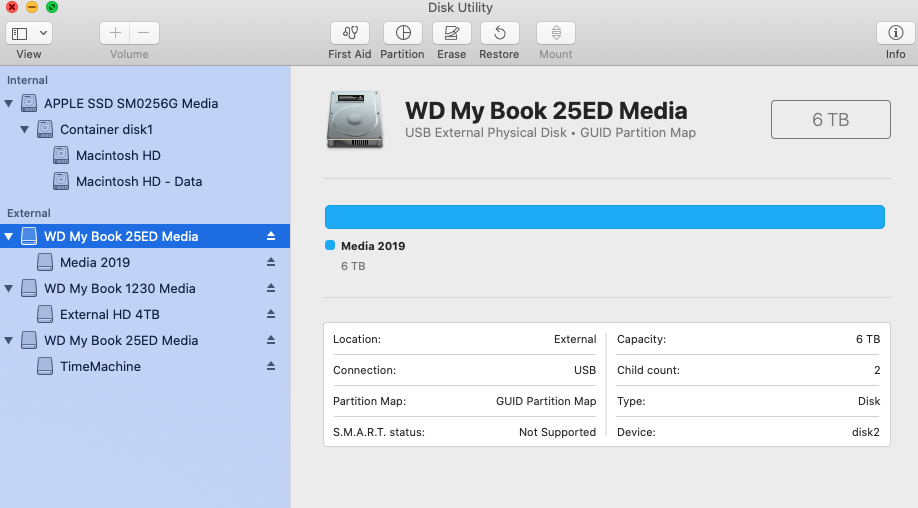918x508 pixels.
Task: Click the Internal sidebar section header
Action: click(x=28, y=80)
